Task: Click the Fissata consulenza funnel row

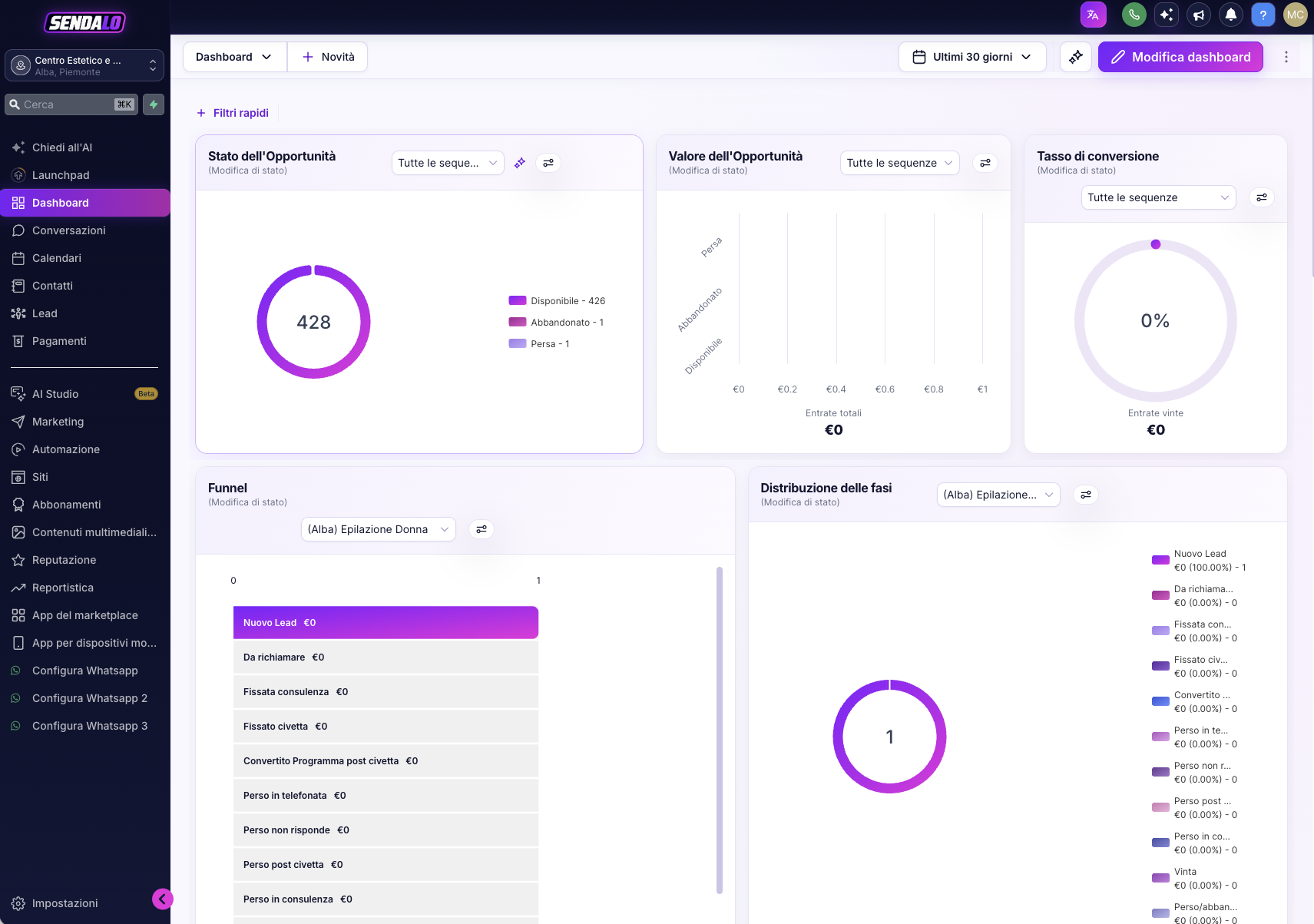Action: [x=386, y=692]
